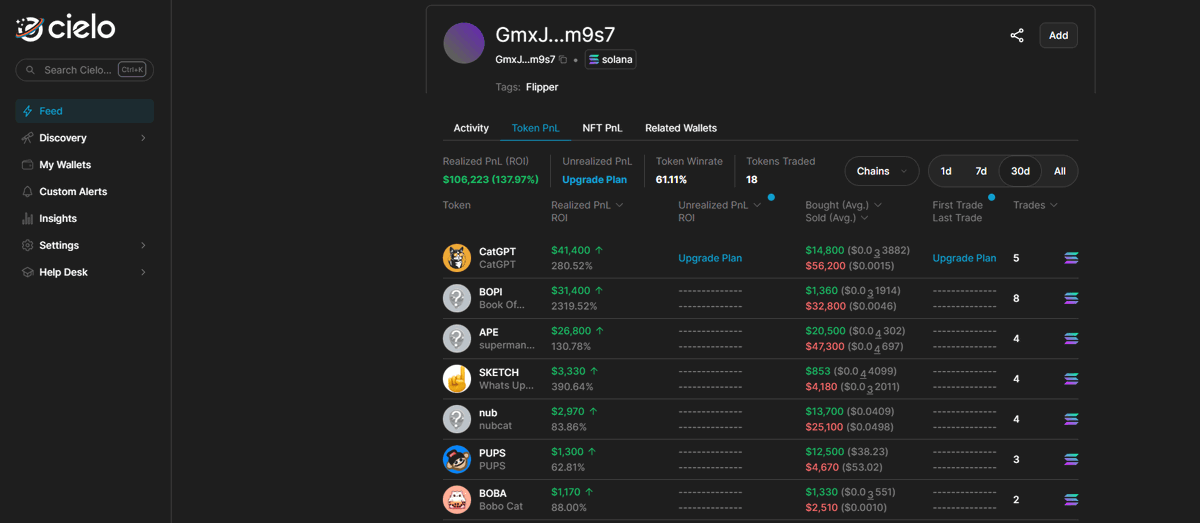This screenshot has height=523, width=1200.
Task: Open Feed in the sidebar
Action: click(85, 111)
